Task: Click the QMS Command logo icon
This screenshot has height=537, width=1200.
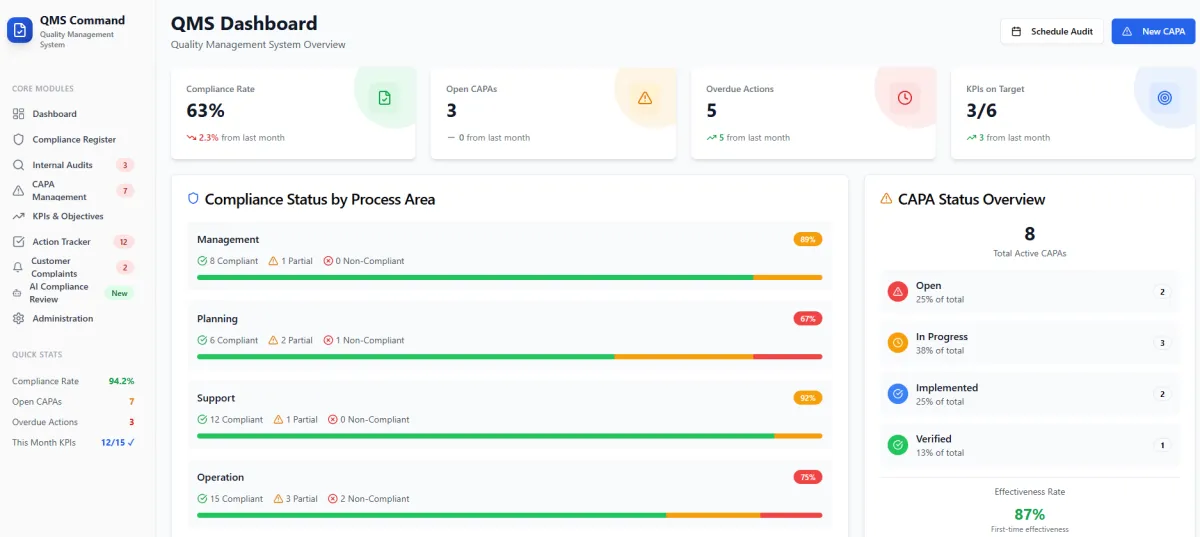Action: 20,30
